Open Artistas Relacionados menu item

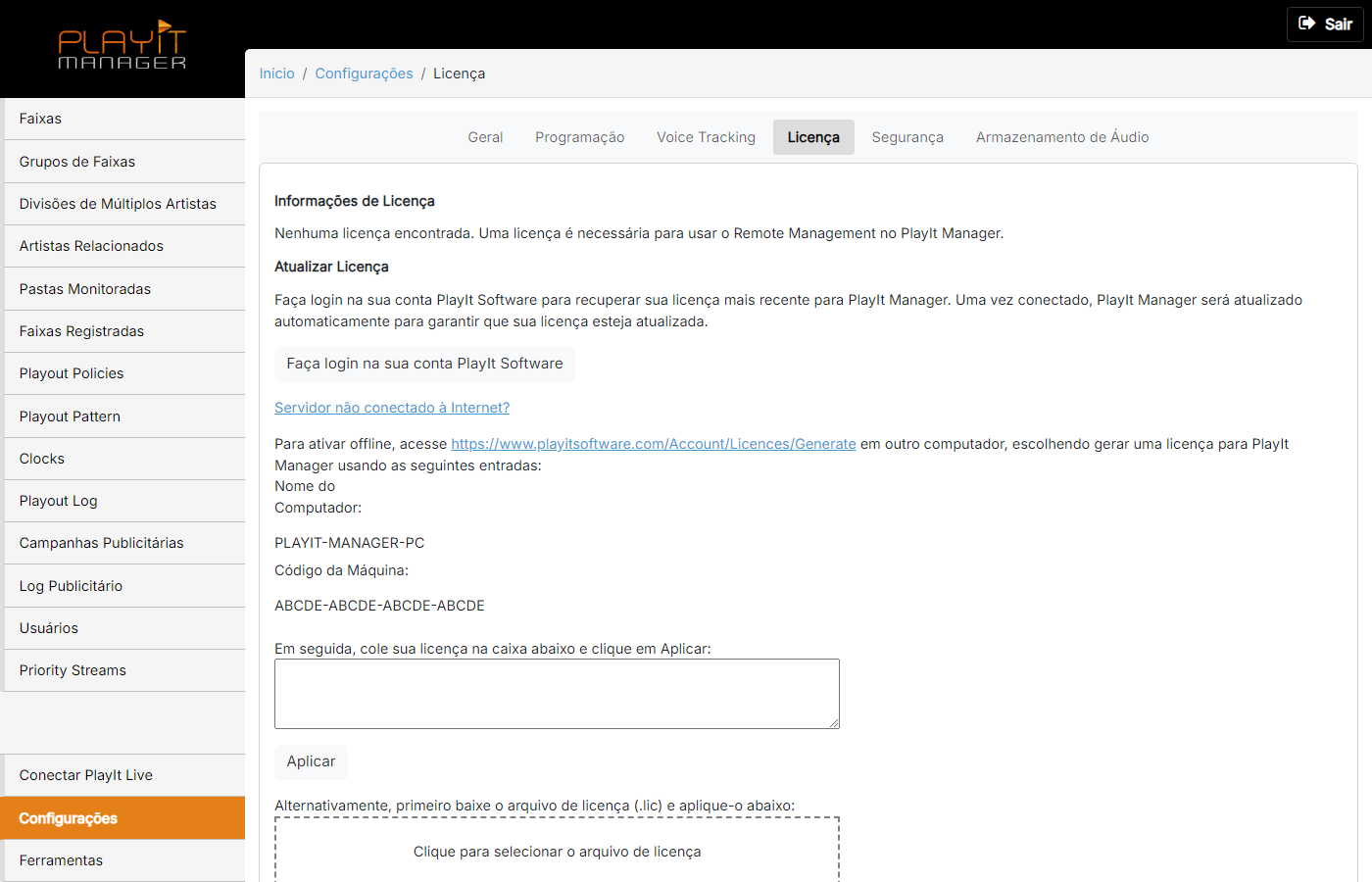124,246
